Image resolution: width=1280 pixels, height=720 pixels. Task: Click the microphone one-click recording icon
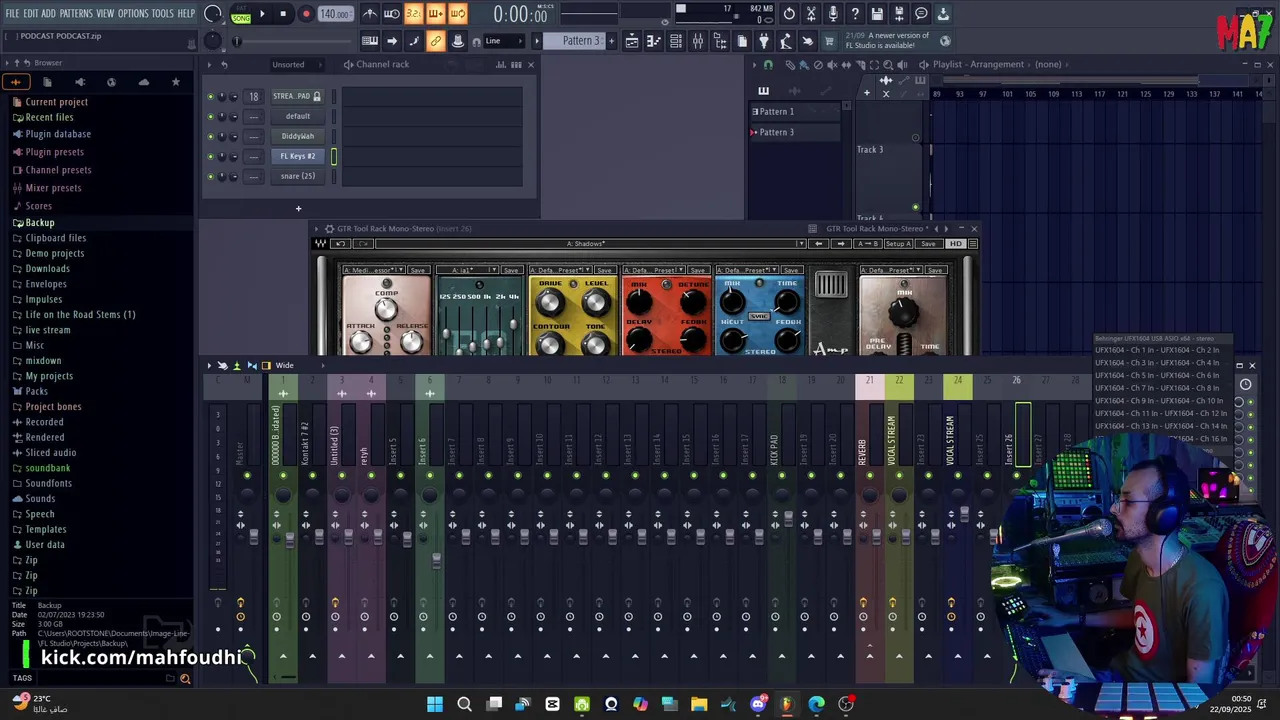pos(833,14)
